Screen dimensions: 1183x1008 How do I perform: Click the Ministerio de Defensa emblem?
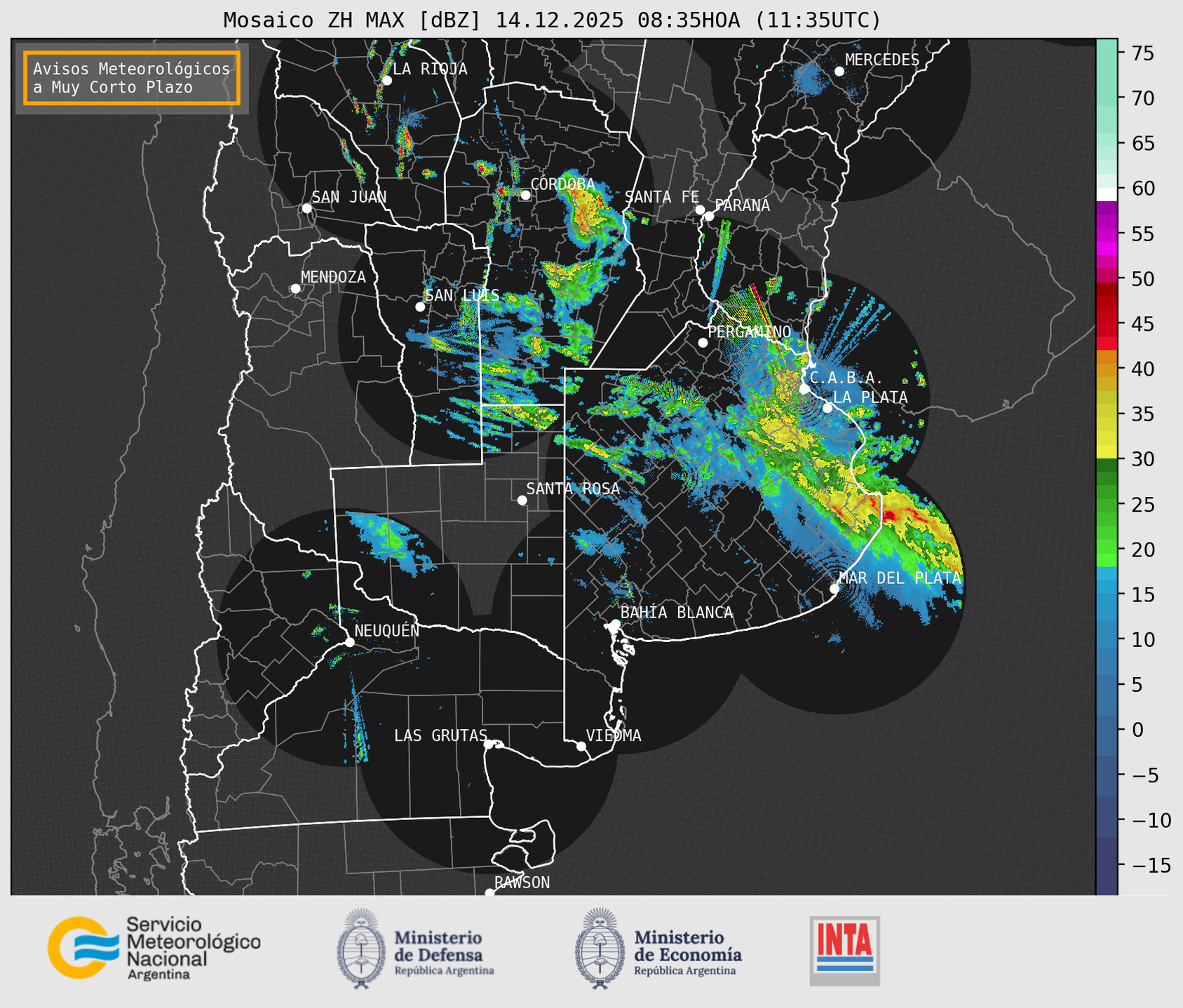tap(361, 948)
